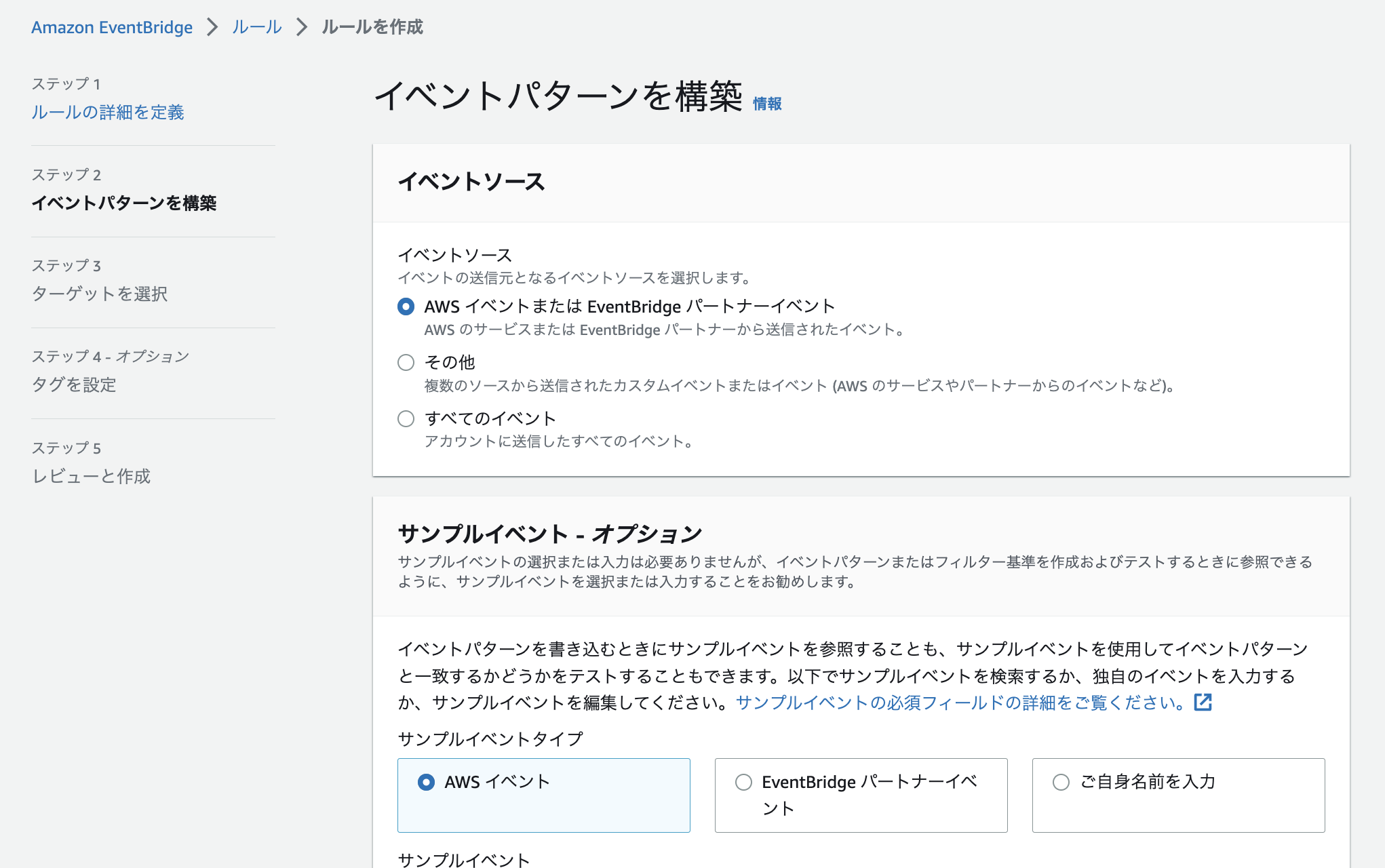This screenshot has width=1385, height=868.
Task: Choose AWS イベント sample event type
Action: click(544, 795)
